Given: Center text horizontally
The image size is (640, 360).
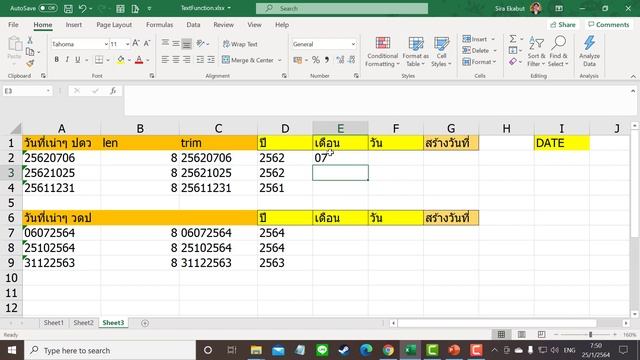Looking at the screenshot, I should tap(176, 60).
